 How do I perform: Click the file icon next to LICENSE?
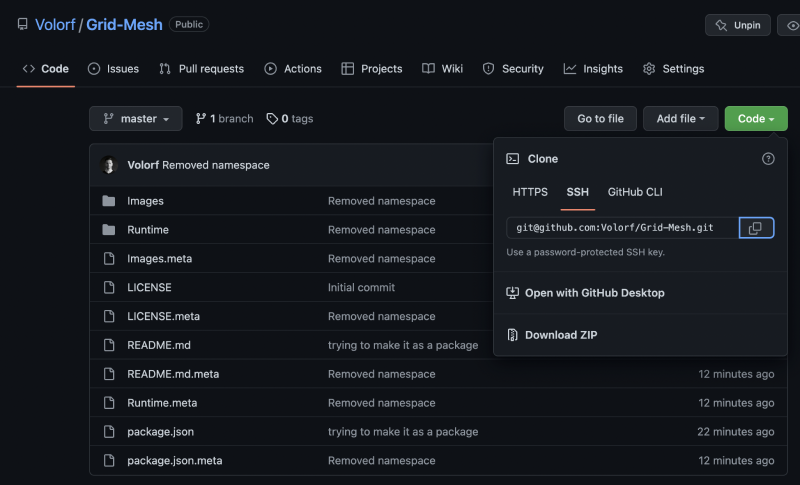(x=109, y=288)
